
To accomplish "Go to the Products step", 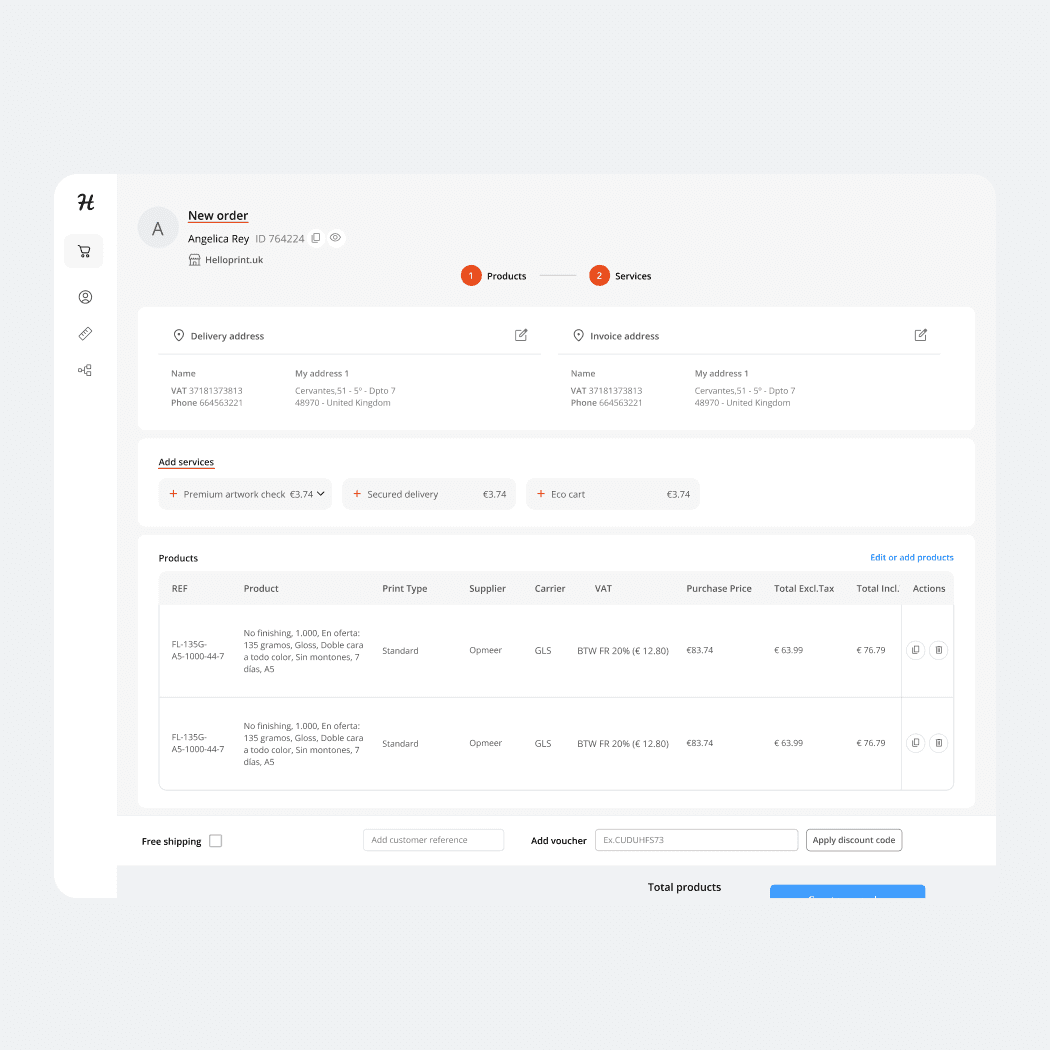I will [x=494, y=275].
